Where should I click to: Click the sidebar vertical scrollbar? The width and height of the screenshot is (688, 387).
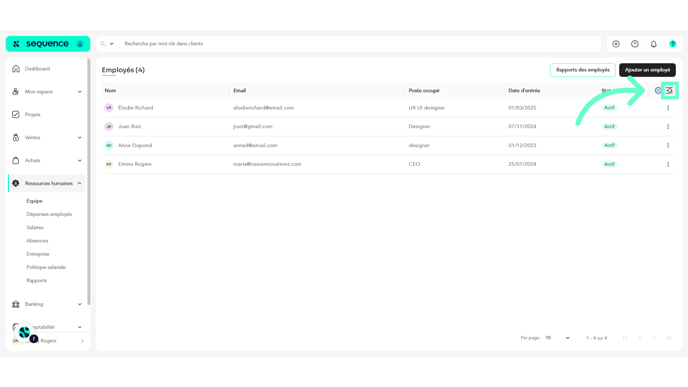(89, 182)
